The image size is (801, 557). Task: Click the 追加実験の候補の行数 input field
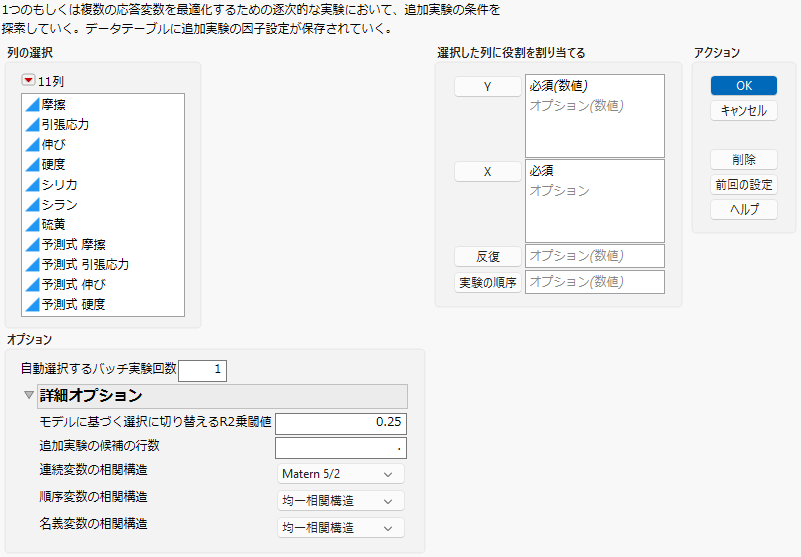[x=341, y=448]
